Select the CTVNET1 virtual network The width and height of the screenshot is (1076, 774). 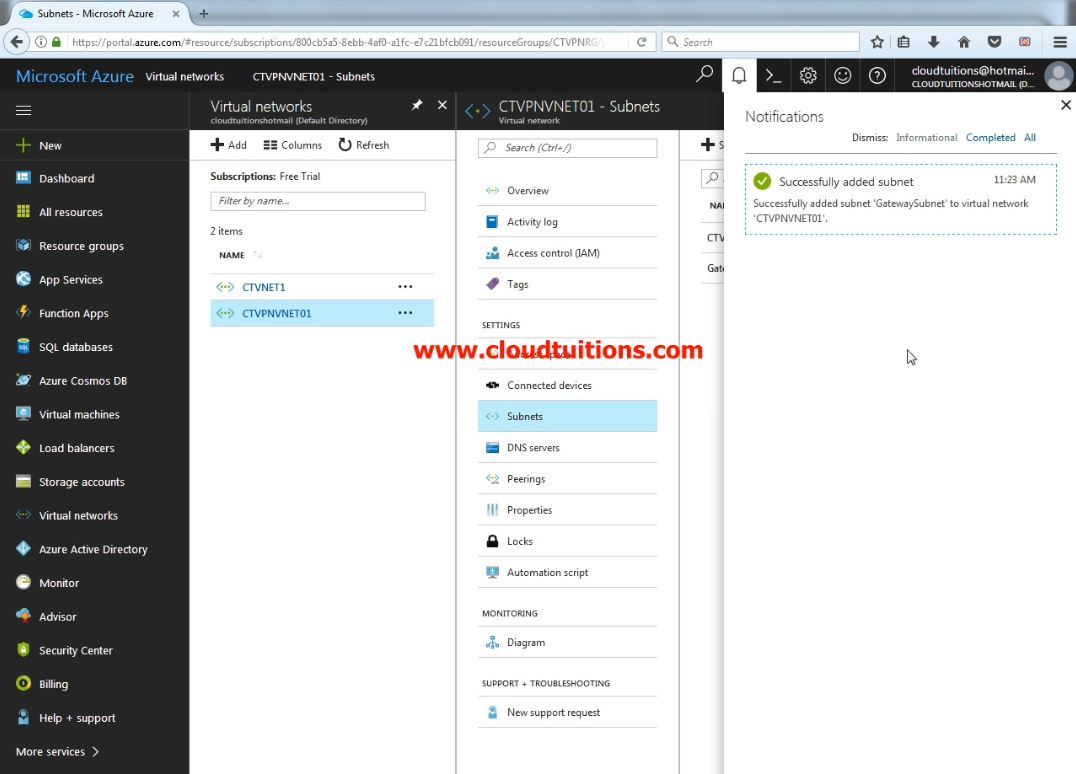point(264,287)
